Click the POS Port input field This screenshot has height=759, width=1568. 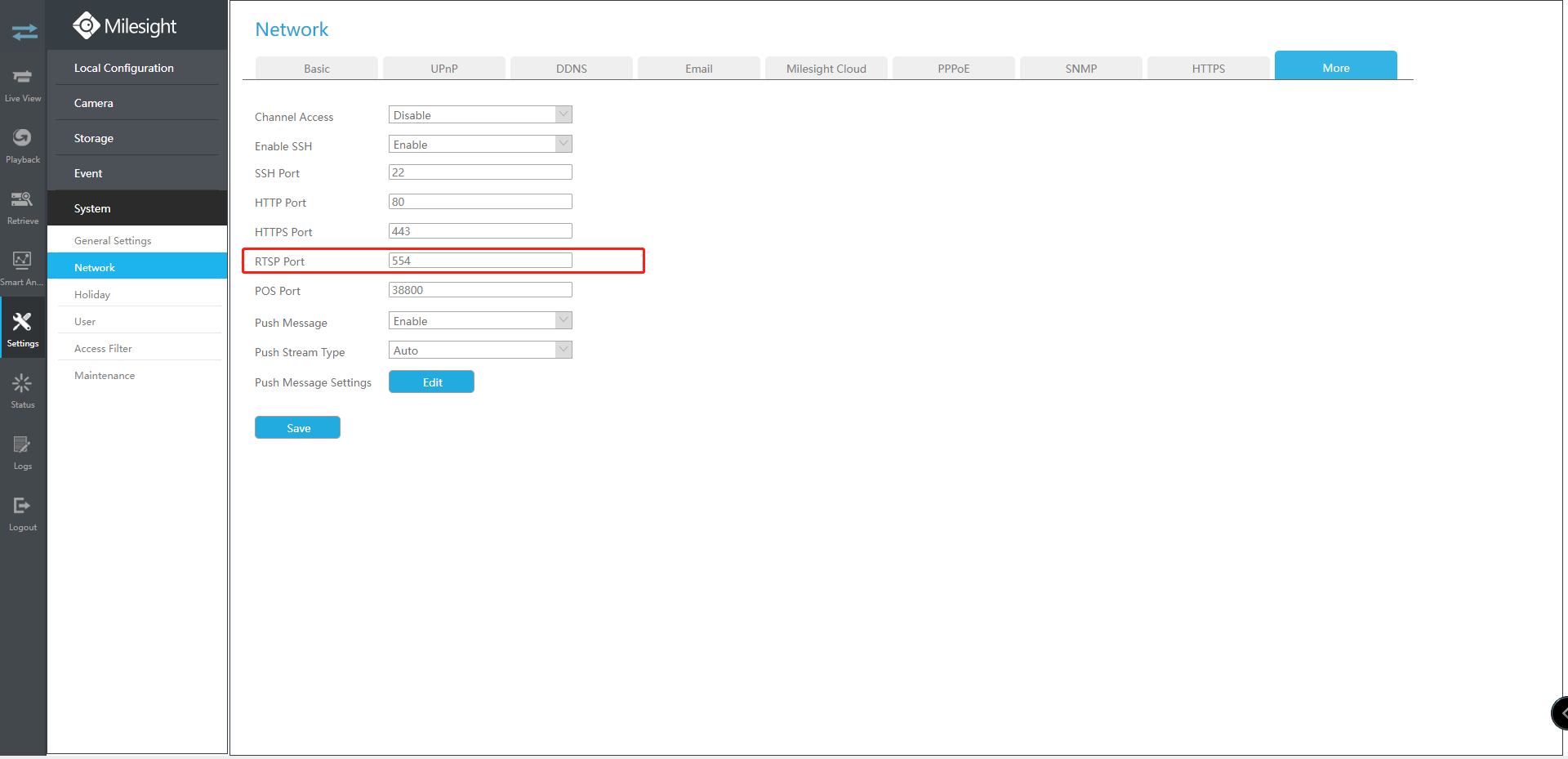click(480, 290)
